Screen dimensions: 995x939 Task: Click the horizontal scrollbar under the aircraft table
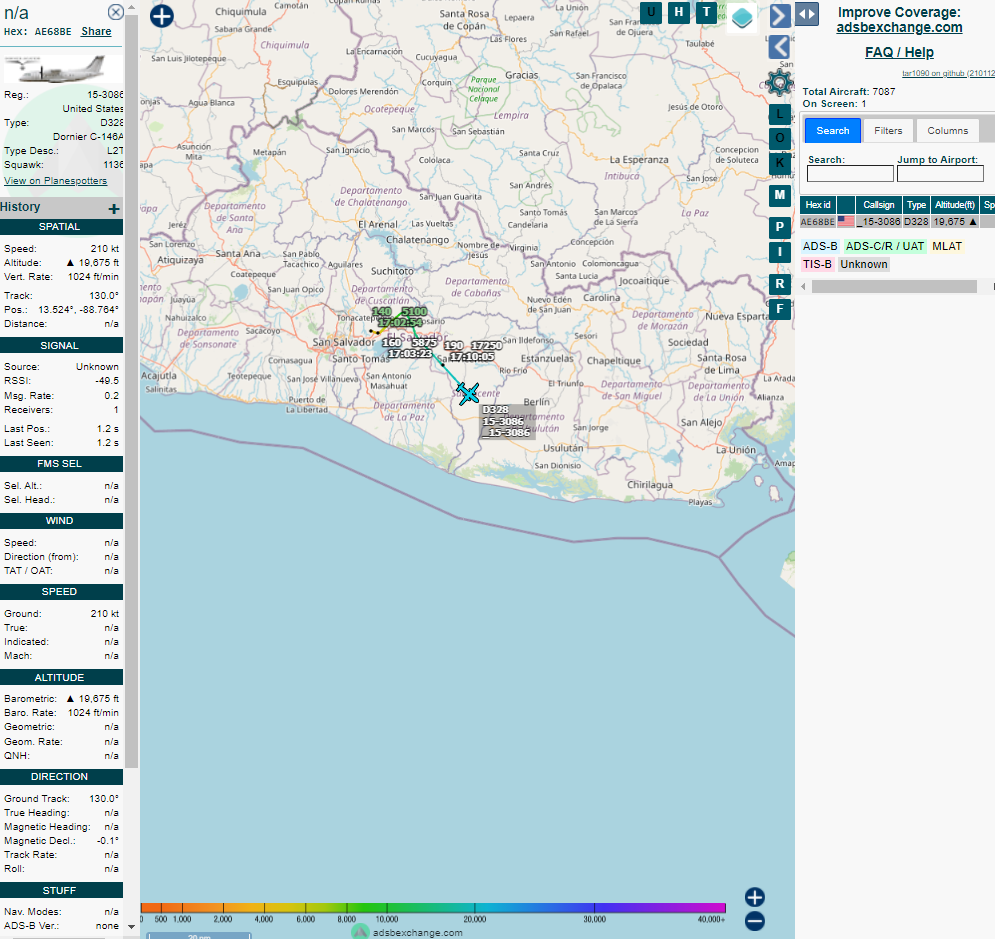click(894, 287)
